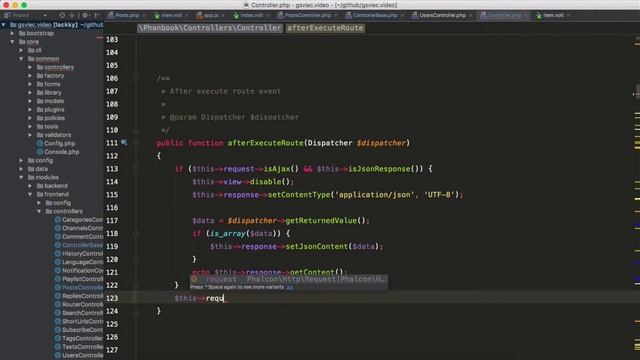Expand the validators folder
The width and height of the screenshot is (640, 360).
point(30,135)
